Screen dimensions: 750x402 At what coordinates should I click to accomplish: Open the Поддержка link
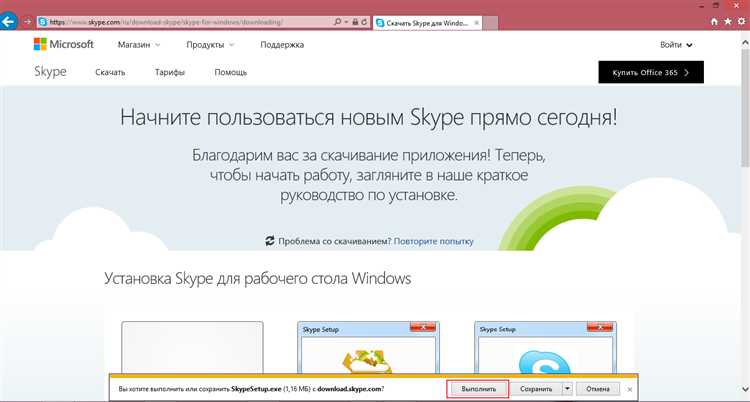[282, 45]
